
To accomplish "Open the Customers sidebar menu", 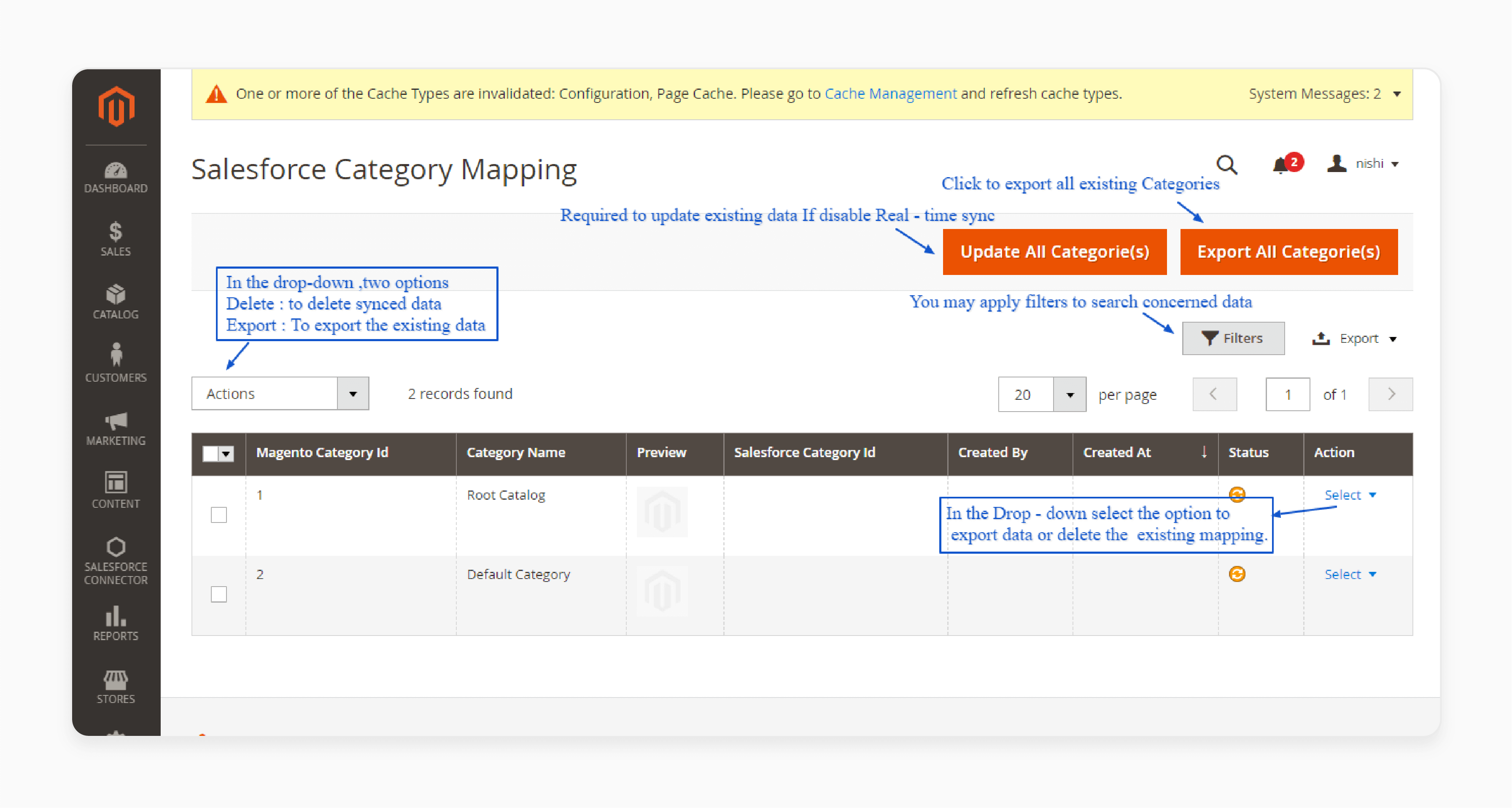I will (x=116, y=363).
